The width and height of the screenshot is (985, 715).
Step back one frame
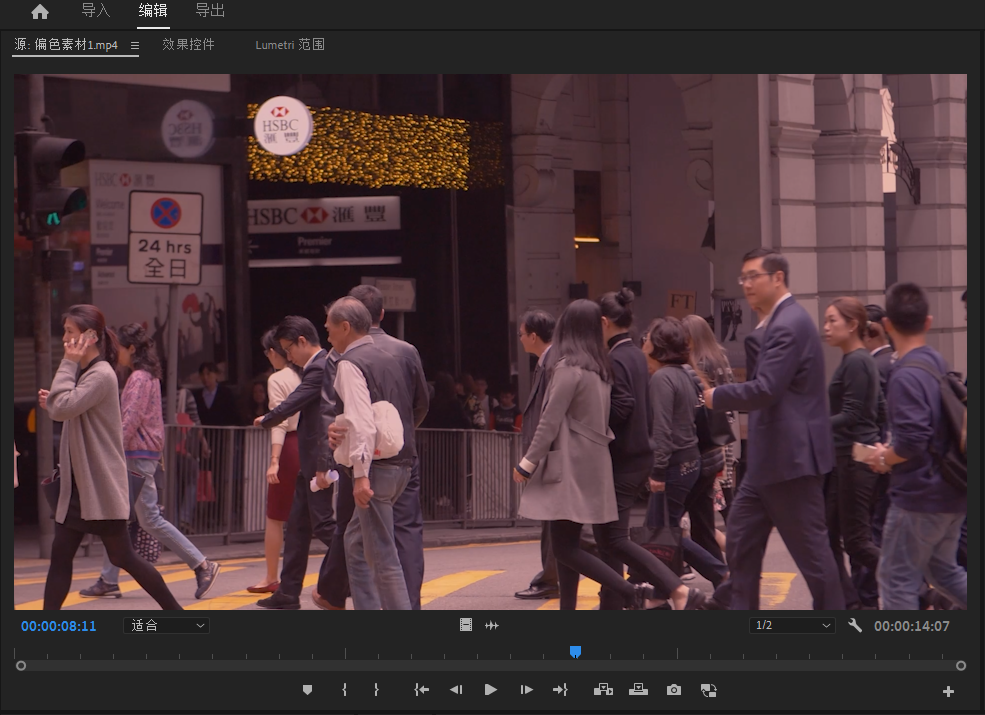point(456,690)
